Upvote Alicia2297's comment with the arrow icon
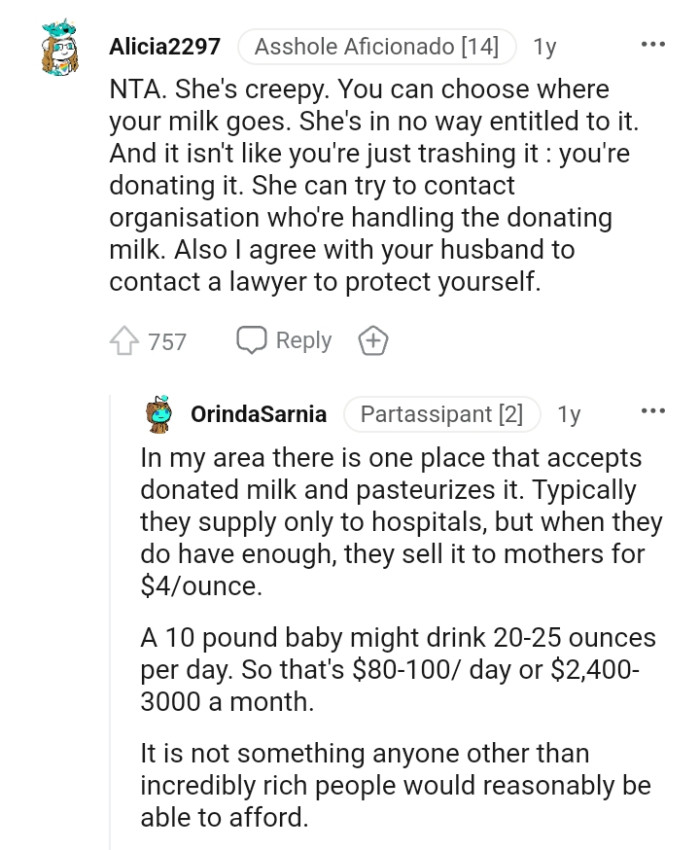700x850 pixels. coord(124,340)
